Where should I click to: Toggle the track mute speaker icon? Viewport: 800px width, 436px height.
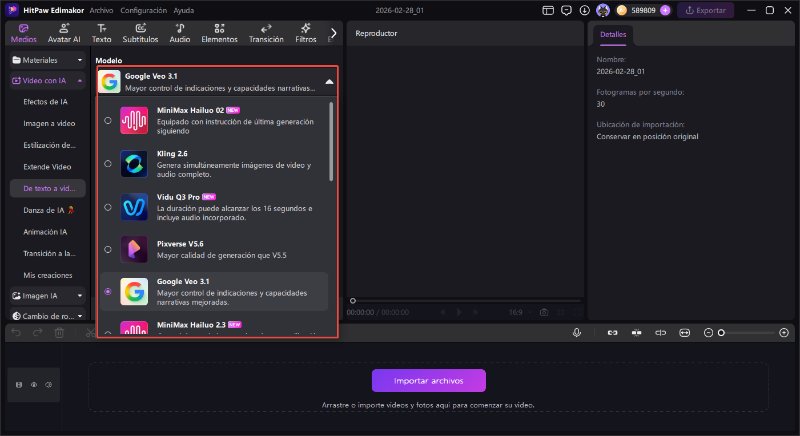pos(48,385)
